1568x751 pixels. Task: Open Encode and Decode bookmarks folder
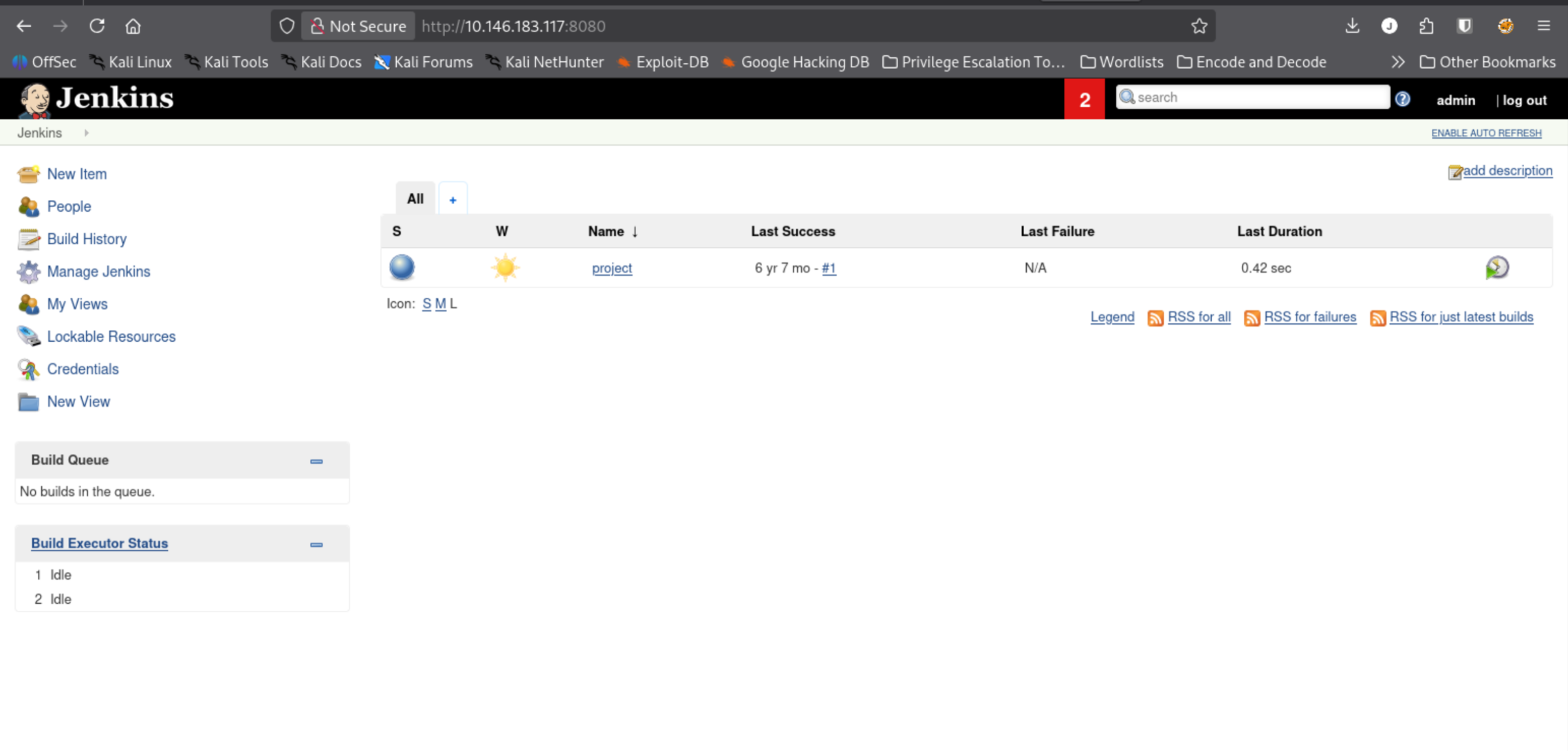click(1251, 62)
